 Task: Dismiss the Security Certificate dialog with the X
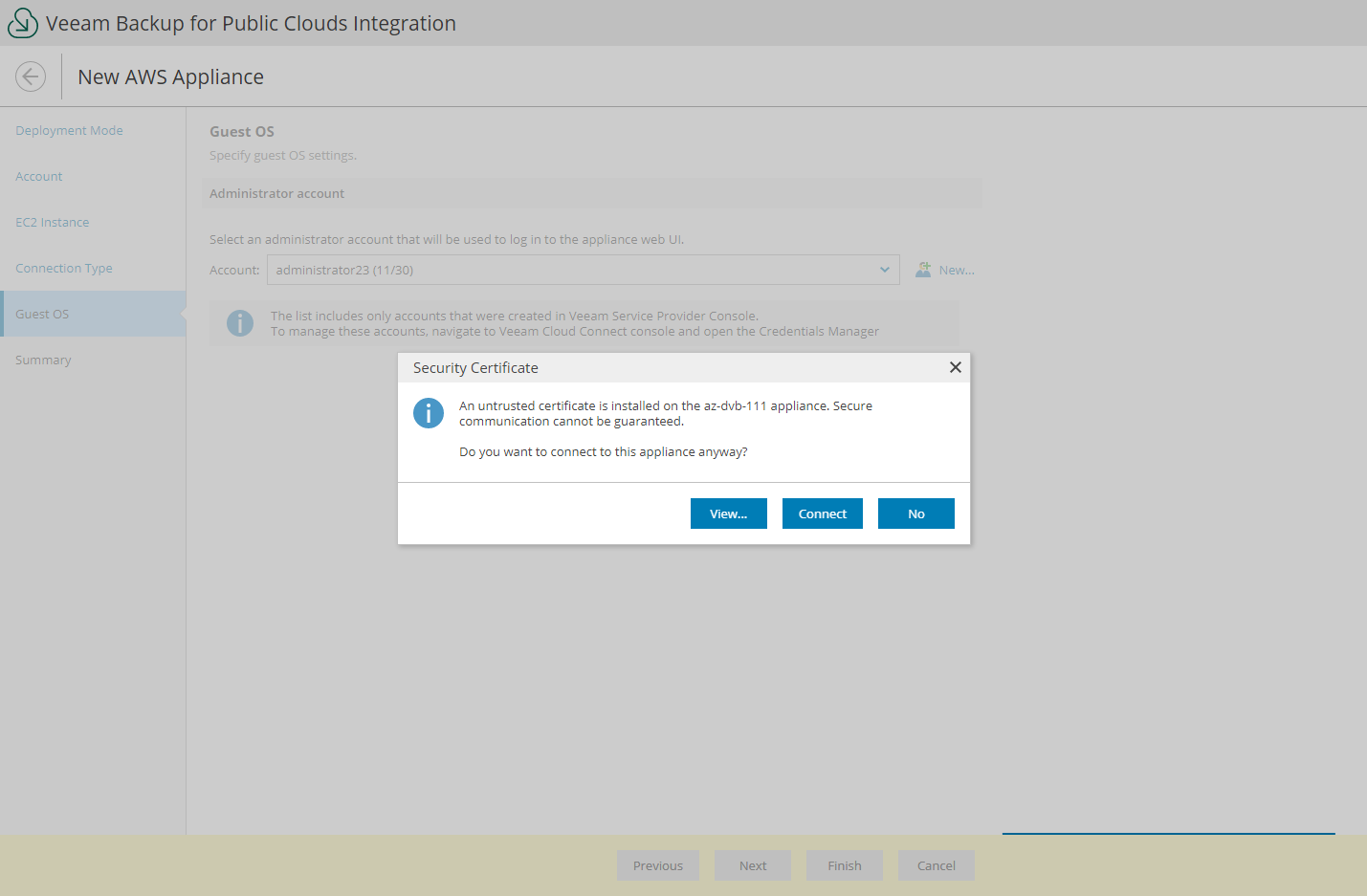(955, 367)
